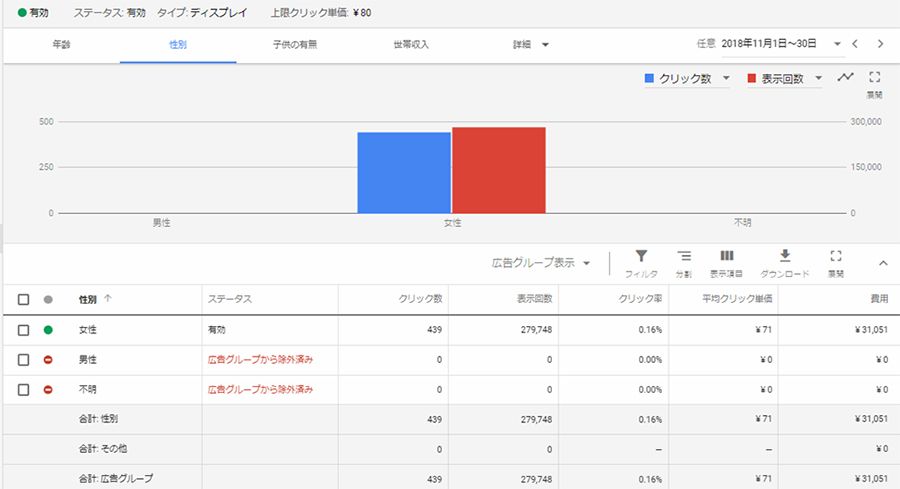The width and height of the screenshot is (900, 489).
Task: Switch to the 子供の有無 tab
Action: pyautogui.click(x=295, y=45)
